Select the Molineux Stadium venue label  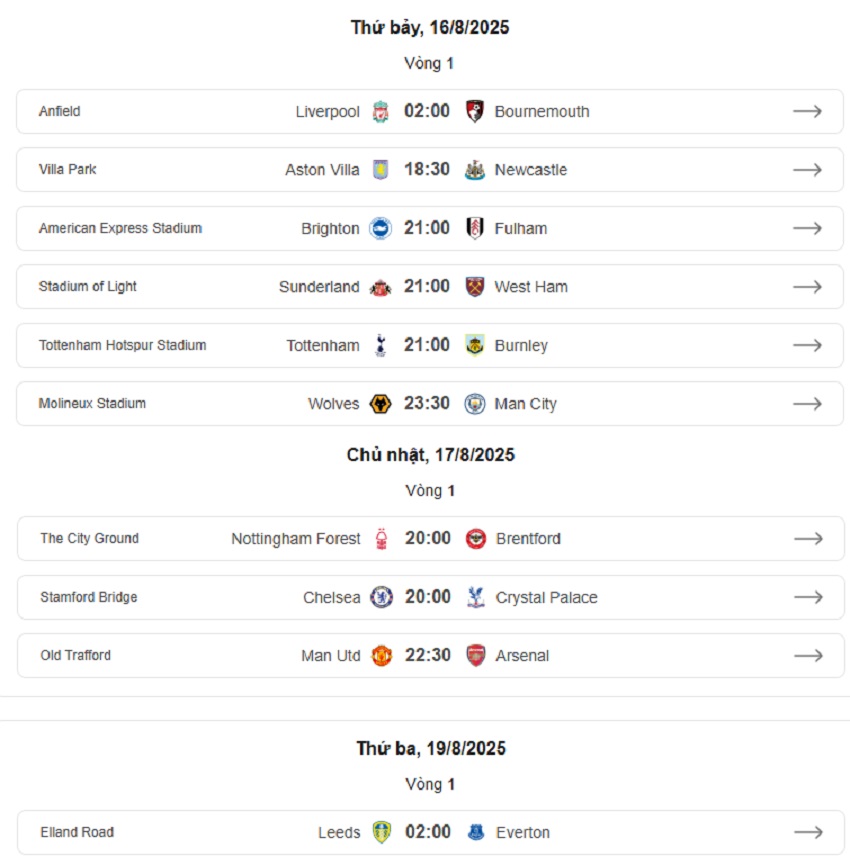pyautogui.click(x=92, y=403)
